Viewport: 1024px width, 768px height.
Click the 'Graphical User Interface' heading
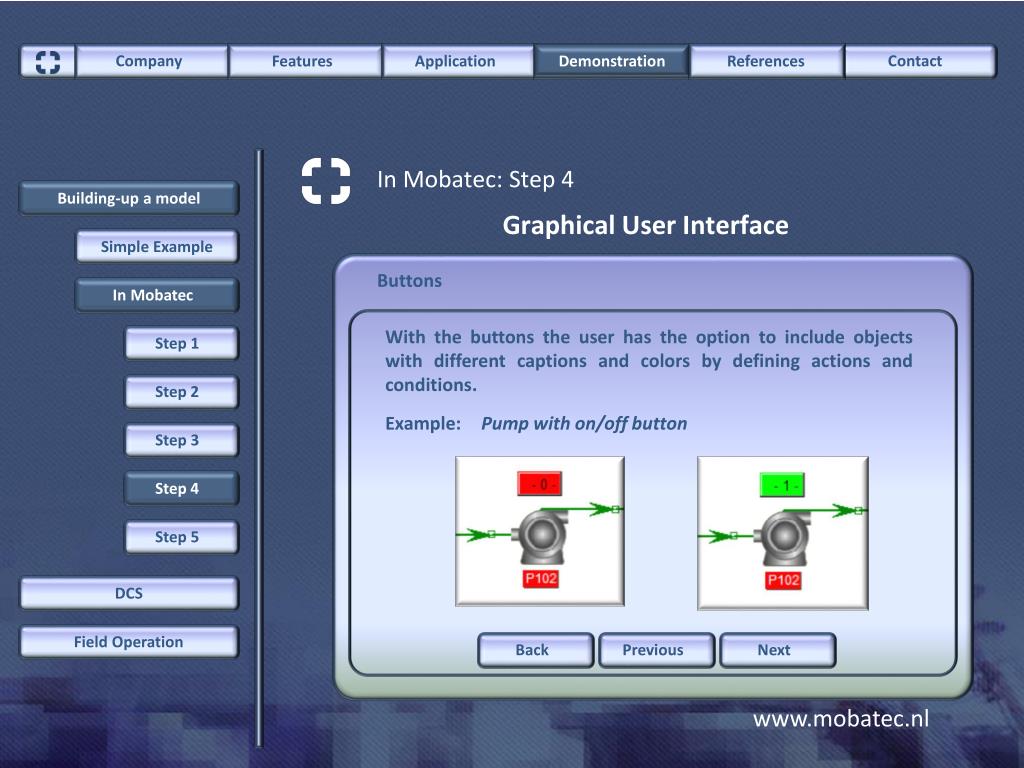tap(645, 225)
